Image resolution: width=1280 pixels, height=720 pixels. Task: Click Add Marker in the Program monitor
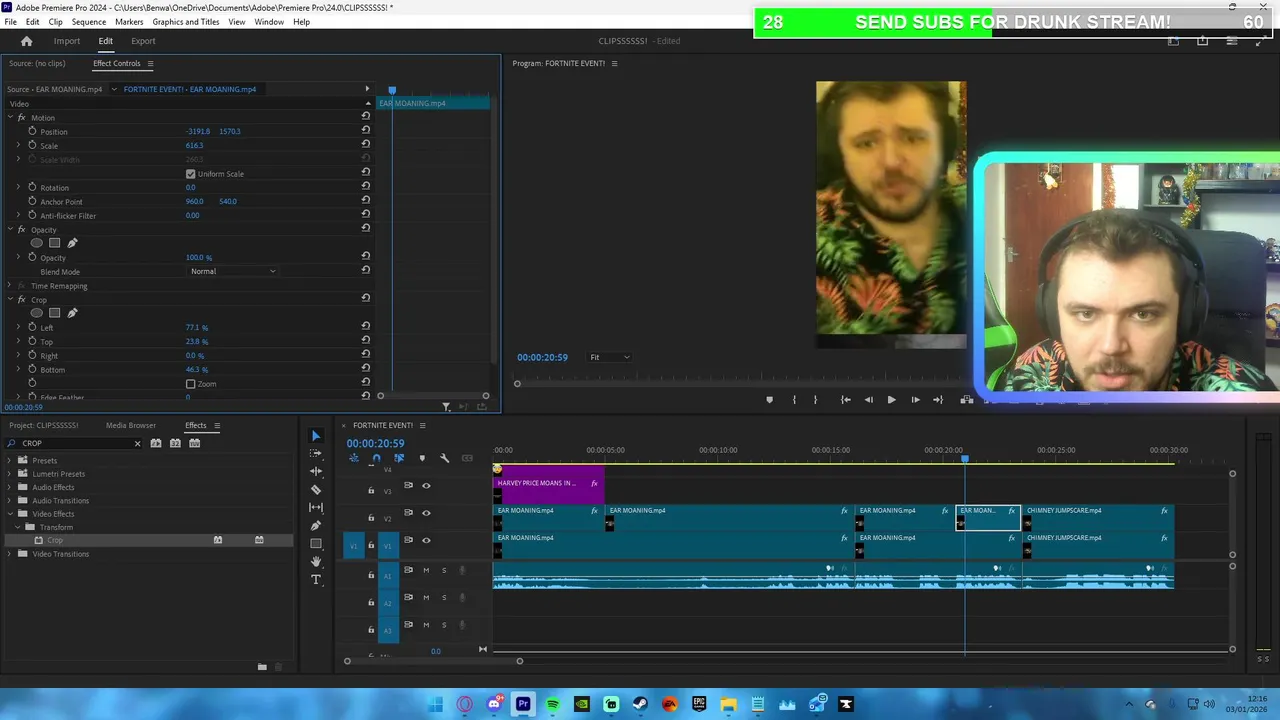[x=769, y=400]
